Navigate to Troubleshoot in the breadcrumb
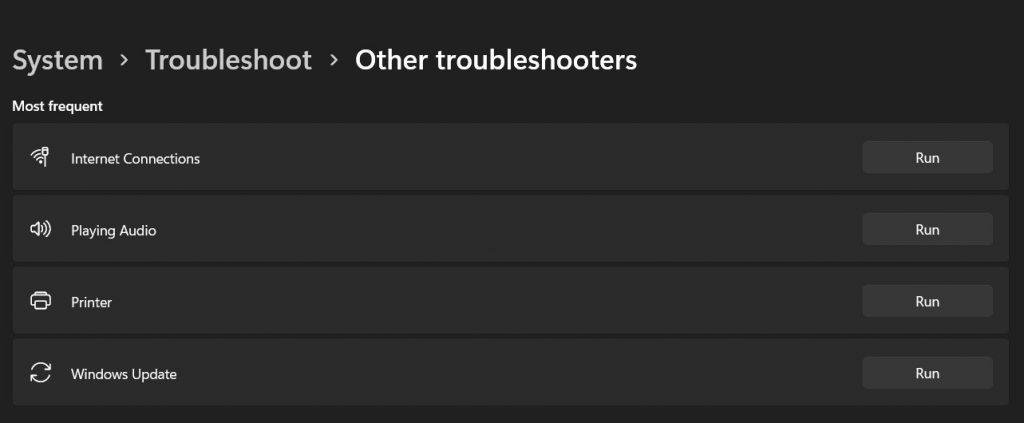The height and width of the screenshot is (423, 1024). pos(228,60)
